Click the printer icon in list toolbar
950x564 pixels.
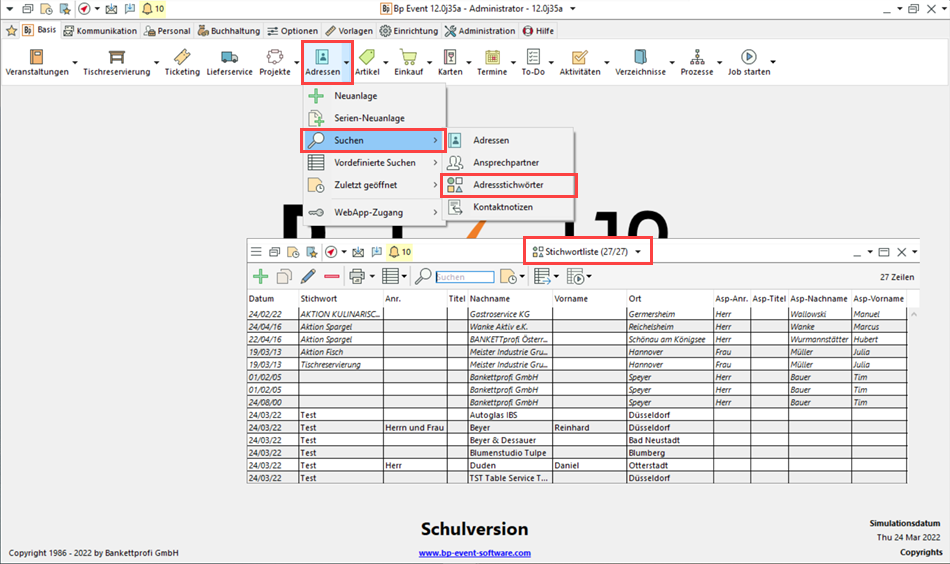[x=357, y=276]
